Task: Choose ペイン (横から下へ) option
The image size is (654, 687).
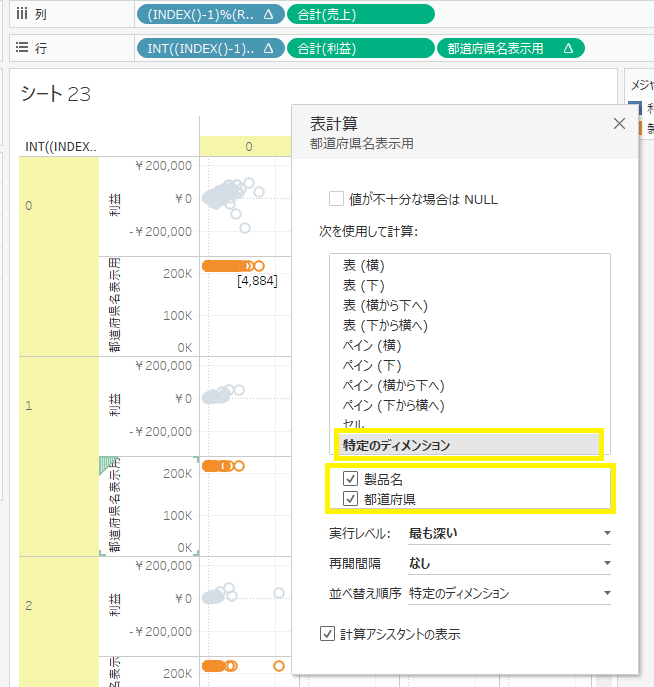Action: [393, 386]
